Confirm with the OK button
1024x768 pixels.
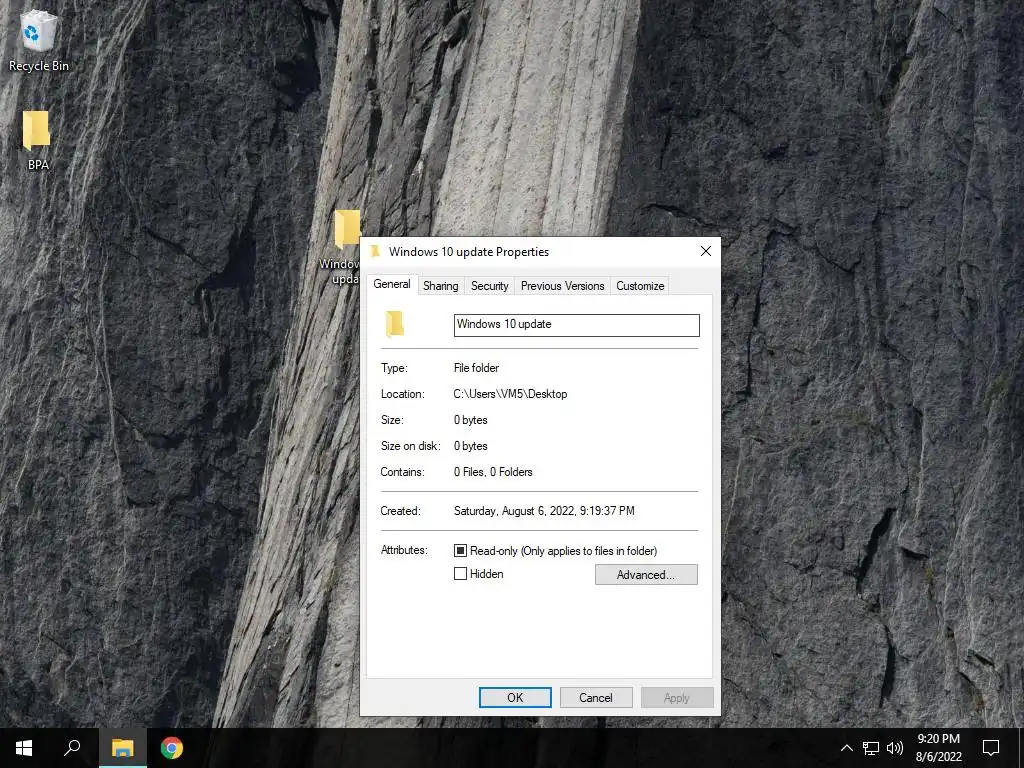(x=515, y=697)
